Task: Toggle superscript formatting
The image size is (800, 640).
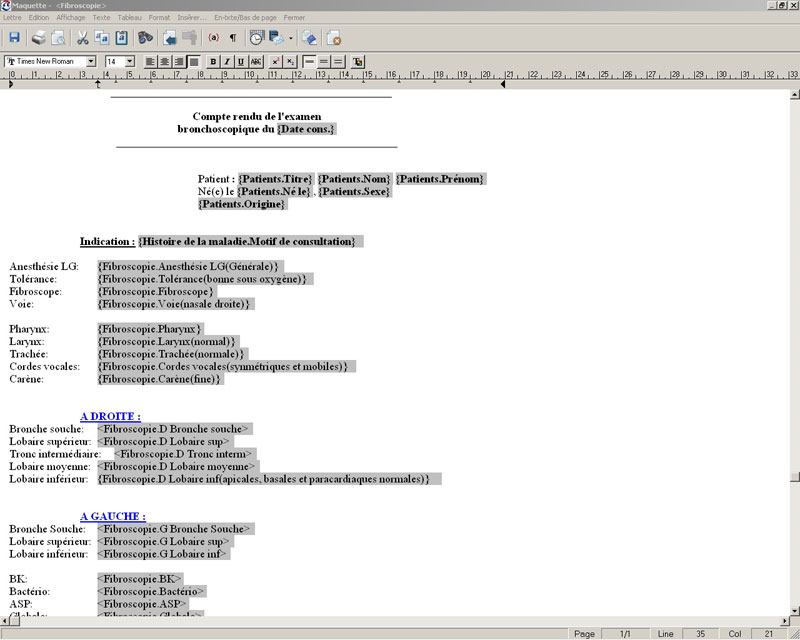Action: point(276,62)
